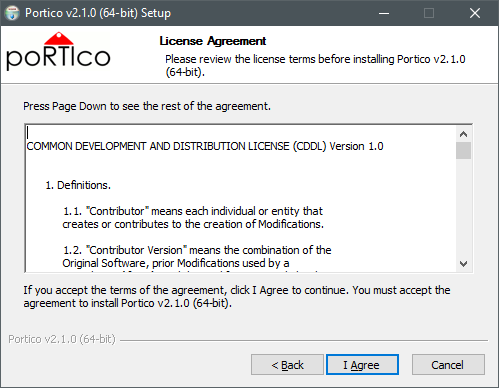499x388 pixels.
Task: Click the installer icon in title bar
Action: tap(12, 13)
